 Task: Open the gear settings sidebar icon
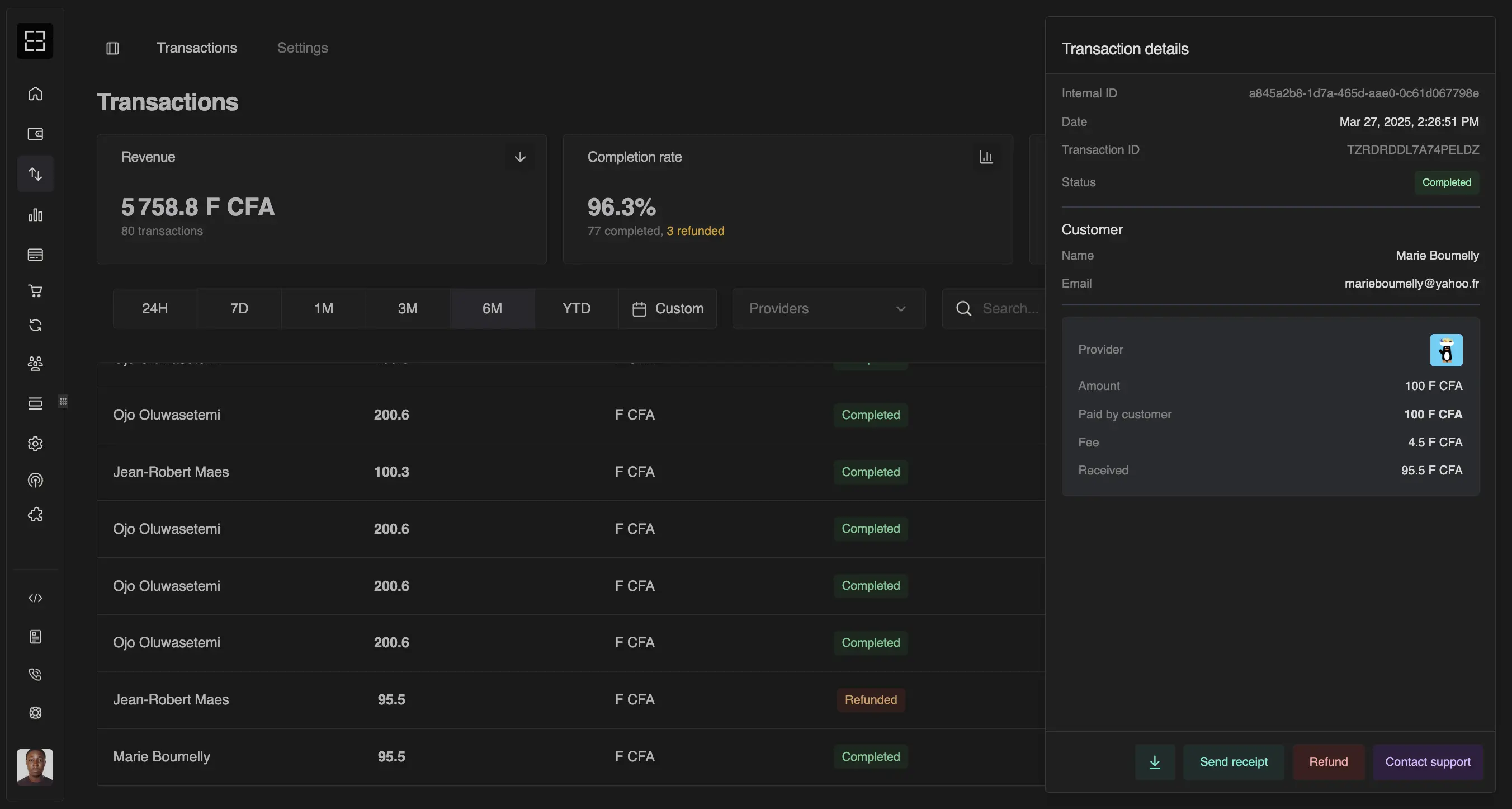pos(35,444)
